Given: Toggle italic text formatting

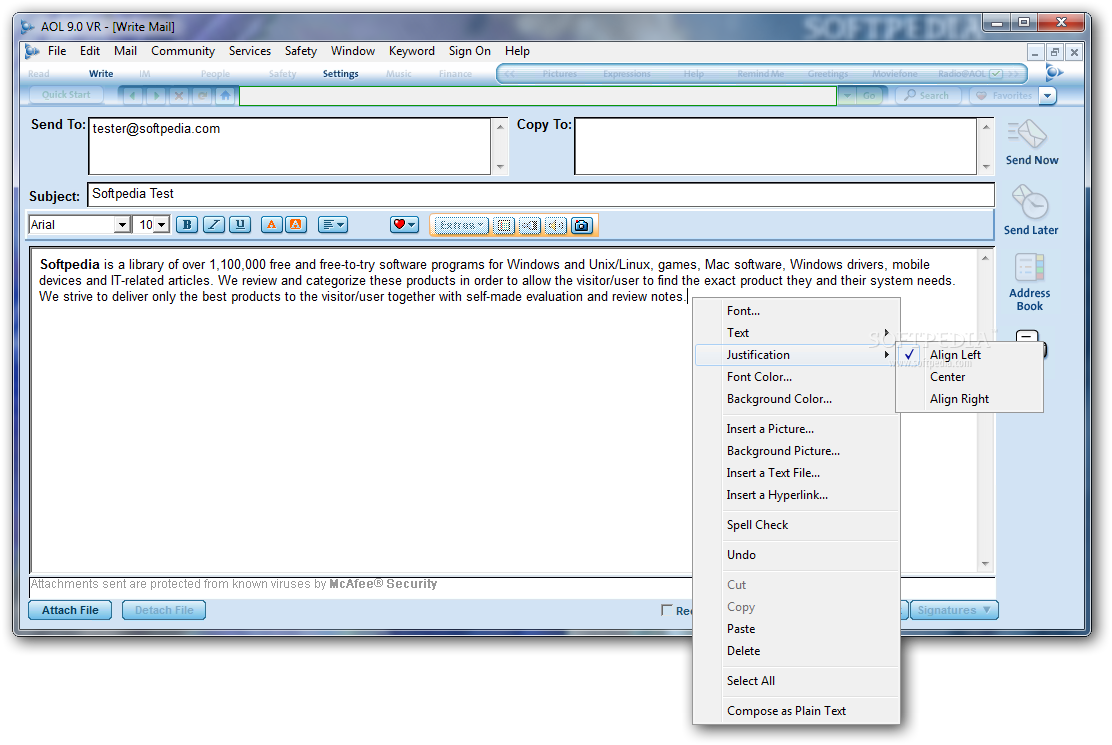Looking at the screenshot, I should pyautogui.click(x=213, y=225).
